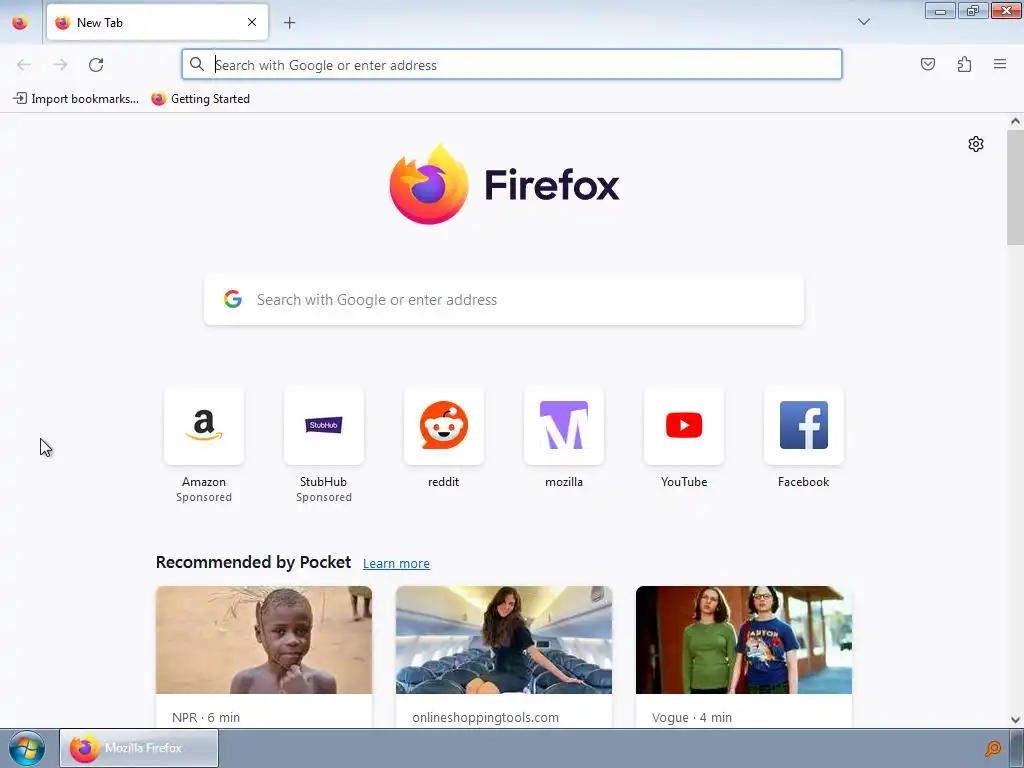
Task: Open the NPR article thumbnail
Action: [x=264, y=640]
